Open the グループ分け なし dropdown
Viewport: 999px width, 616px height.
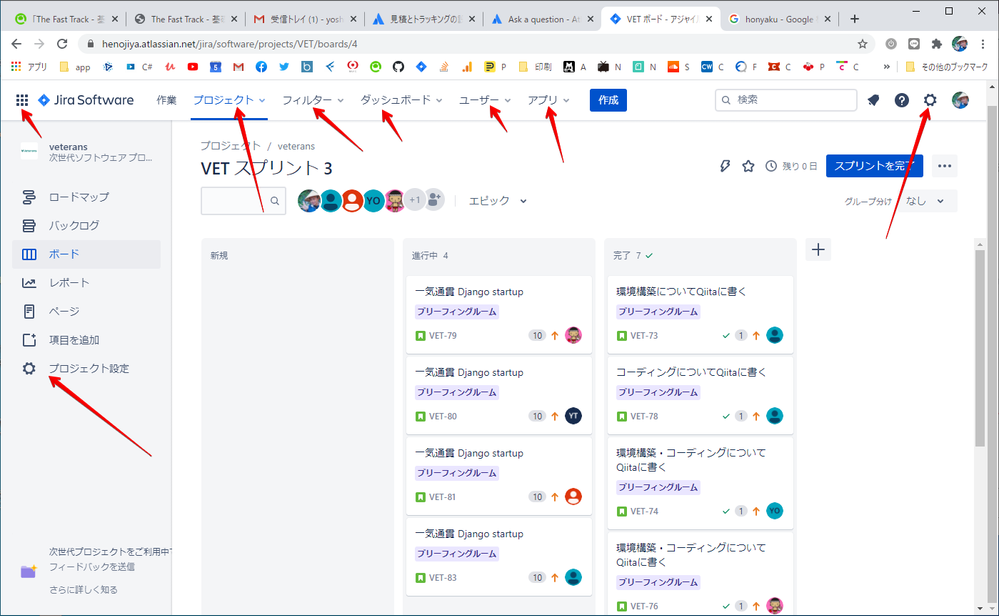point(921,200)
